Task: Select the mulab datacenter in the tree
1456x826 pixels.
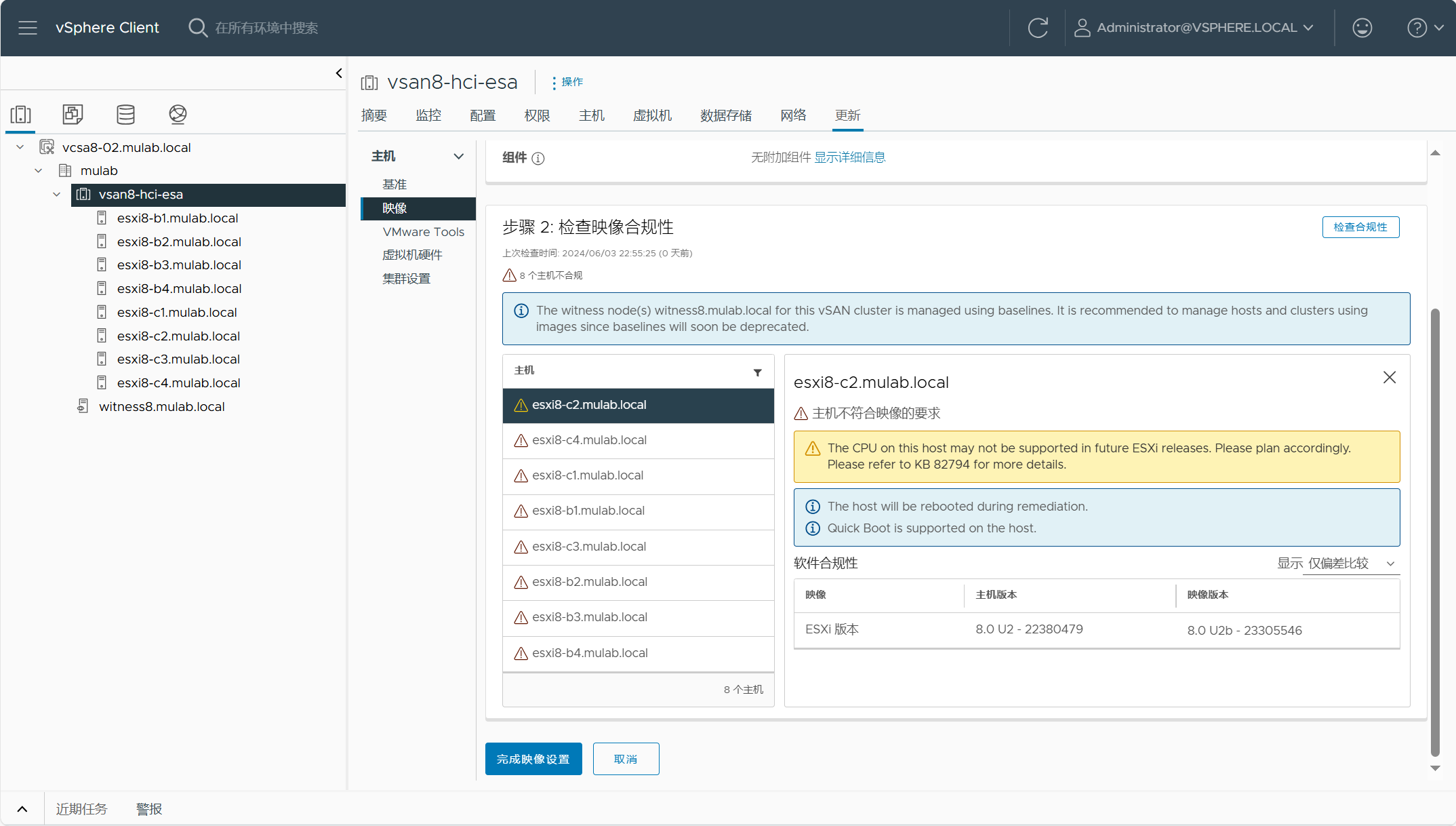Action: click(99, 171)
